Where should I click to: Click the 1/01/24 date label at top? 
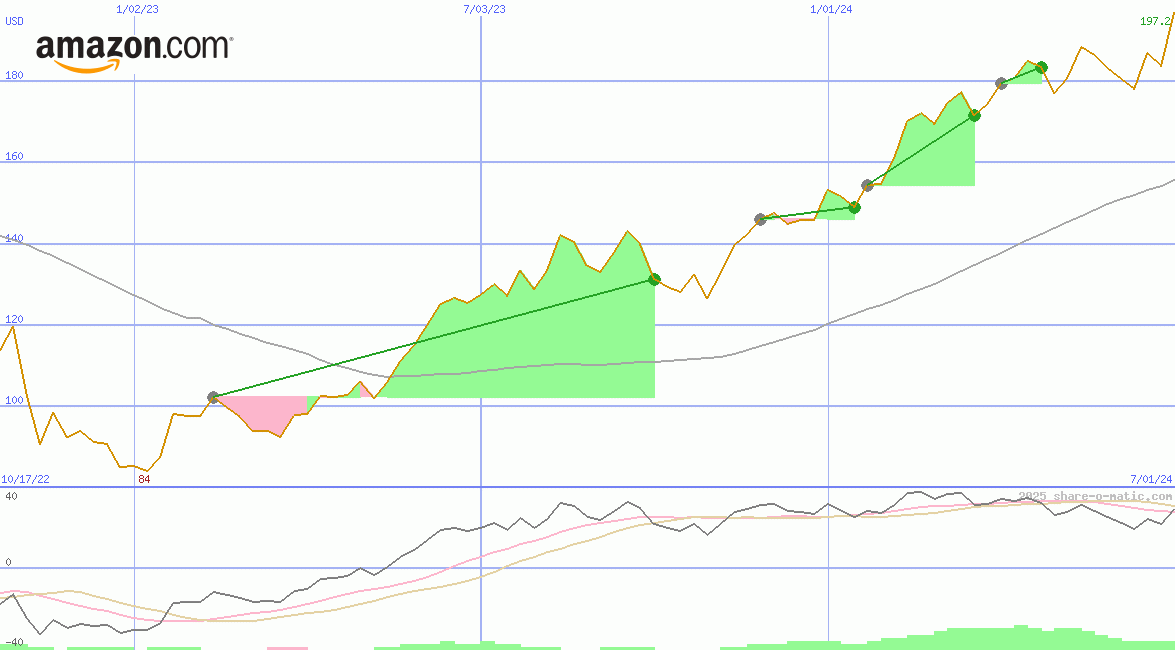(831, 9)
